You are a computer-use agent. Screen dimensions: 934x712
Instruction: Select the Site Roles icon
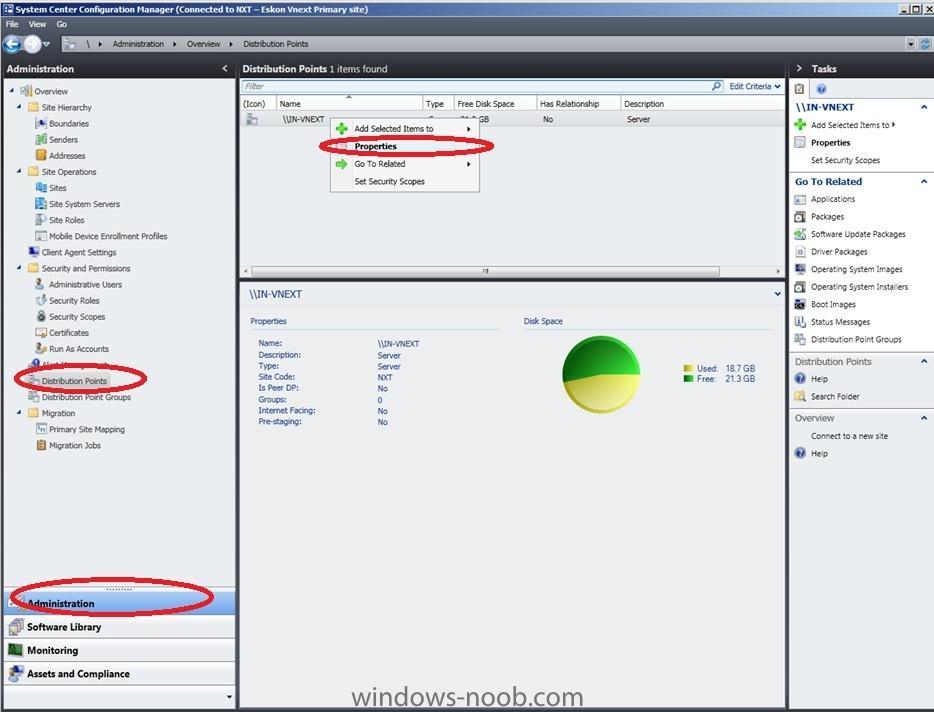41,220
